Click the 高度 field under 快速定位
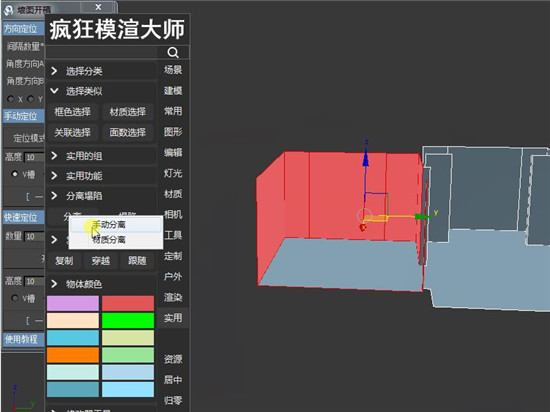This screenshot has height=412, width=550. 34,281
